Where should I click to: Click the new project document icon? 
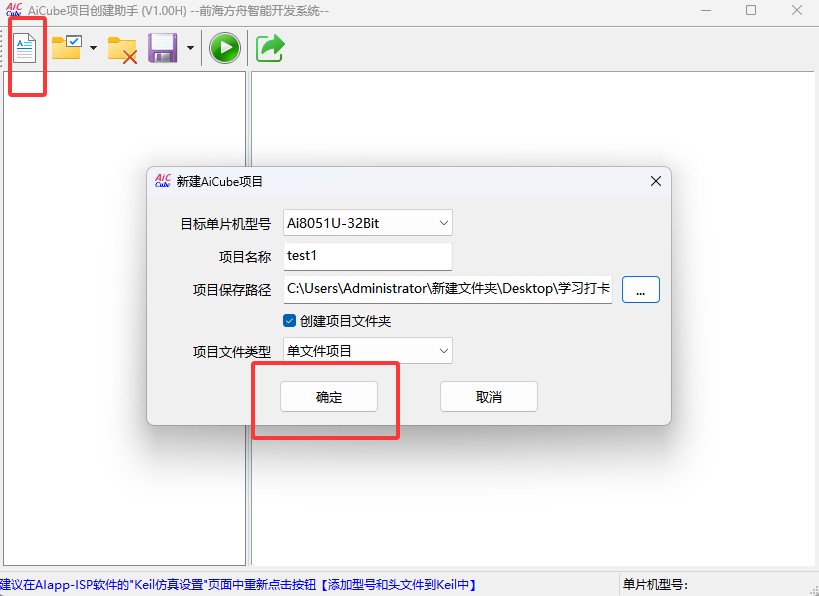(x=25, y=48)
